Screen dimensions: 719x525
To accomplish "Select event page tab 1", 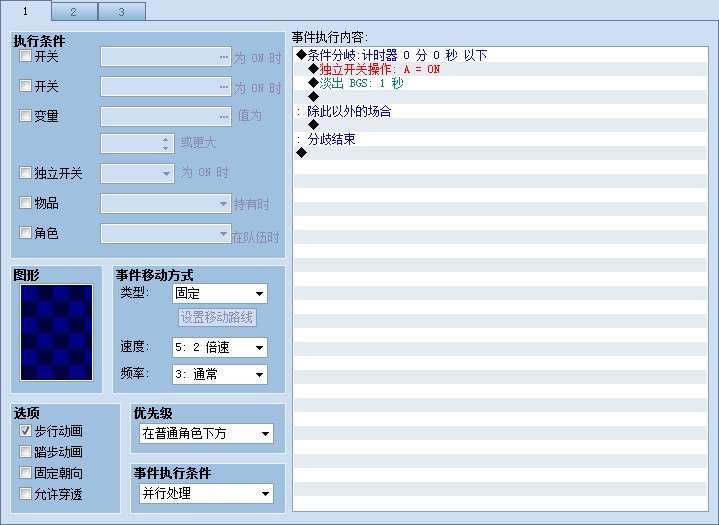I will tap(26, 11).
